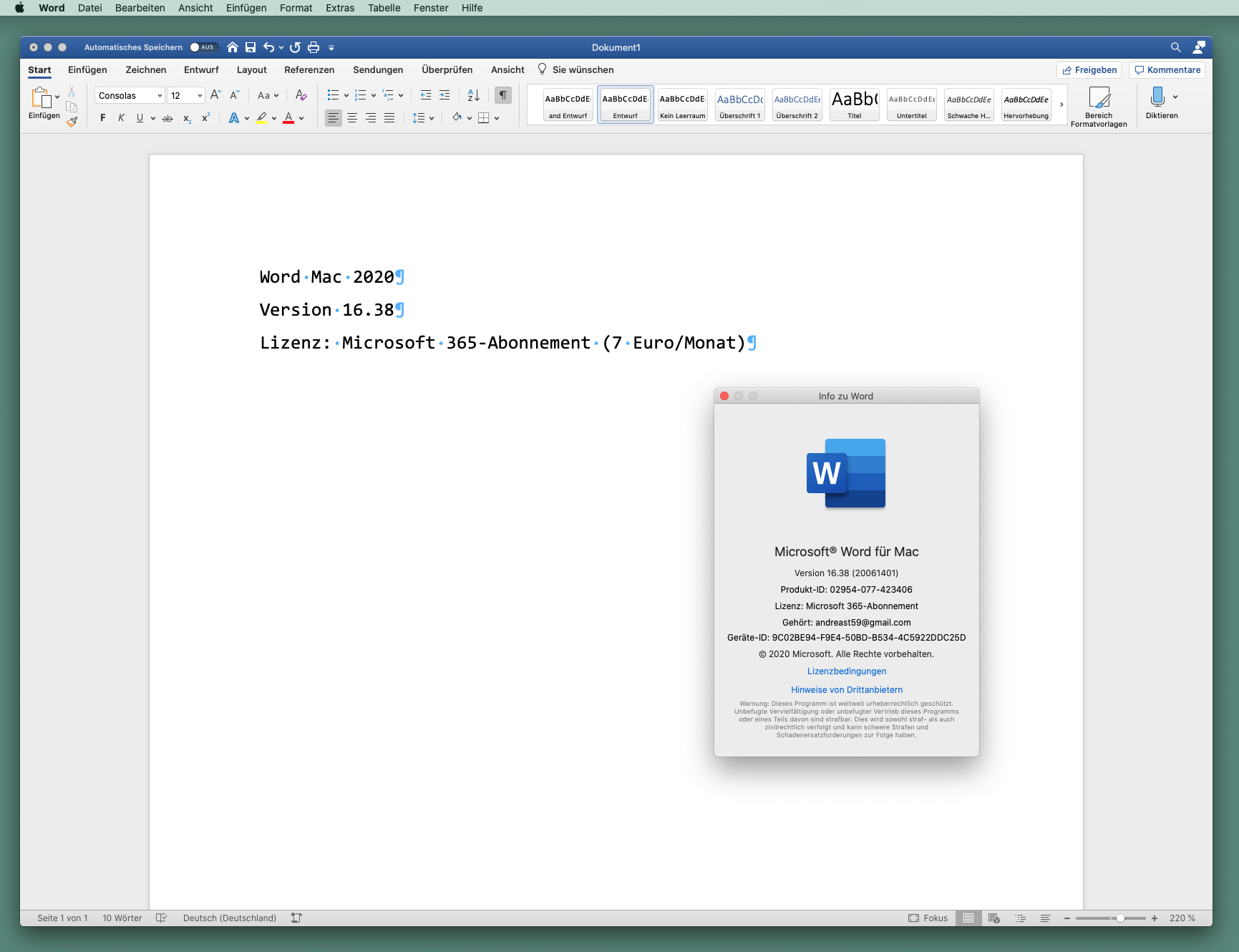Toggle show paragraph marks (¶)

tap(503, 95)
